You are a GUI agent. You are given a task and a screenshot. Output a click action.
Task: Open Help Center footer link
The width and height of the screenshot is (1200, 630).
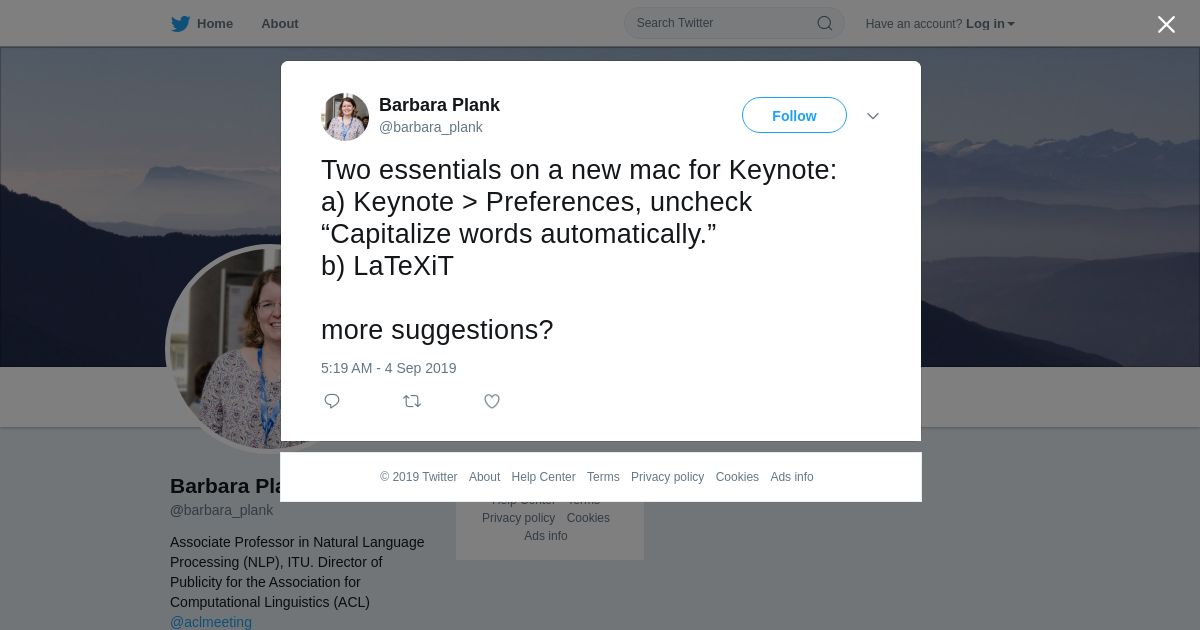(x=543, y=477)
